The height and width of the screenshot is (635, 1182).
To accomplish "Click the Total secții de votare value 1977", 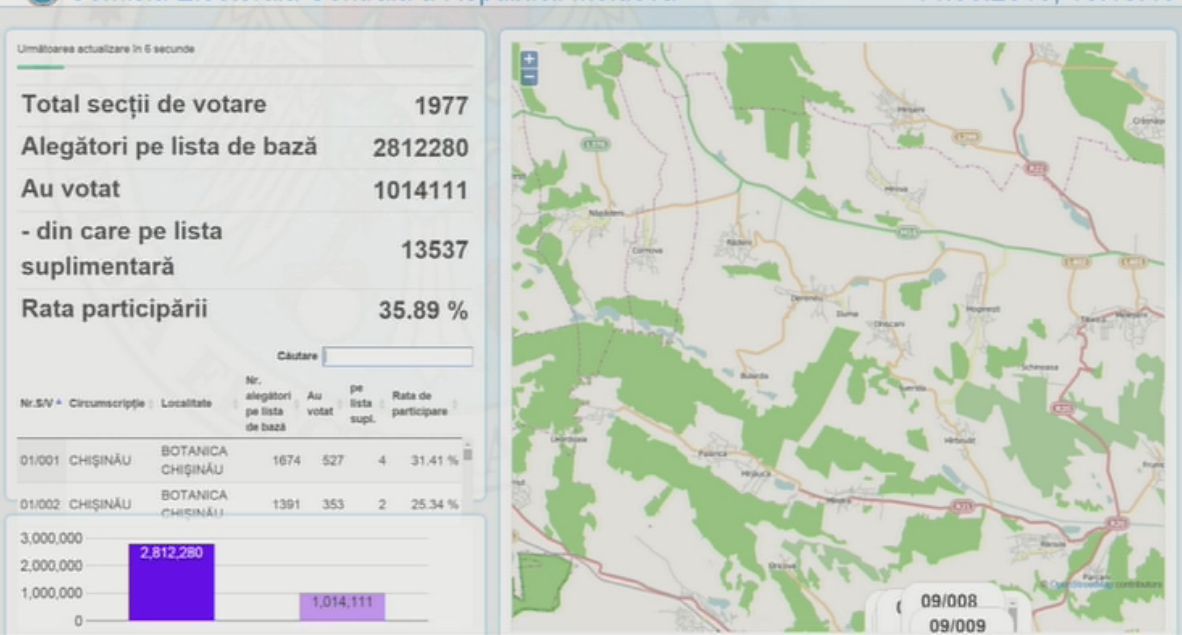I will pos(441,106).
